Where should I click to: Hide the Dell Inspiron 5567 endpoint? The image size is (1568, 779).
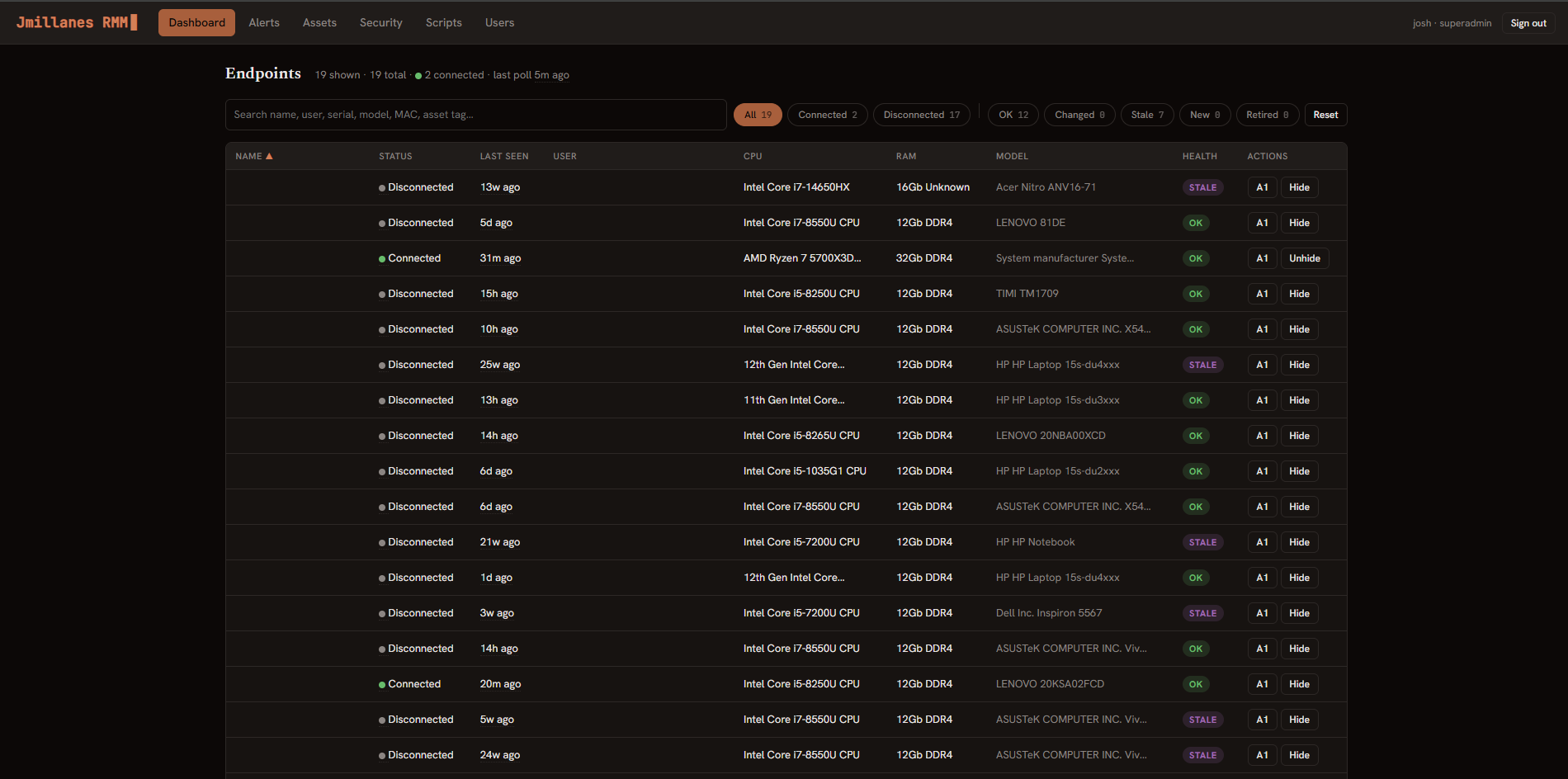click(x=1299, y=613)
